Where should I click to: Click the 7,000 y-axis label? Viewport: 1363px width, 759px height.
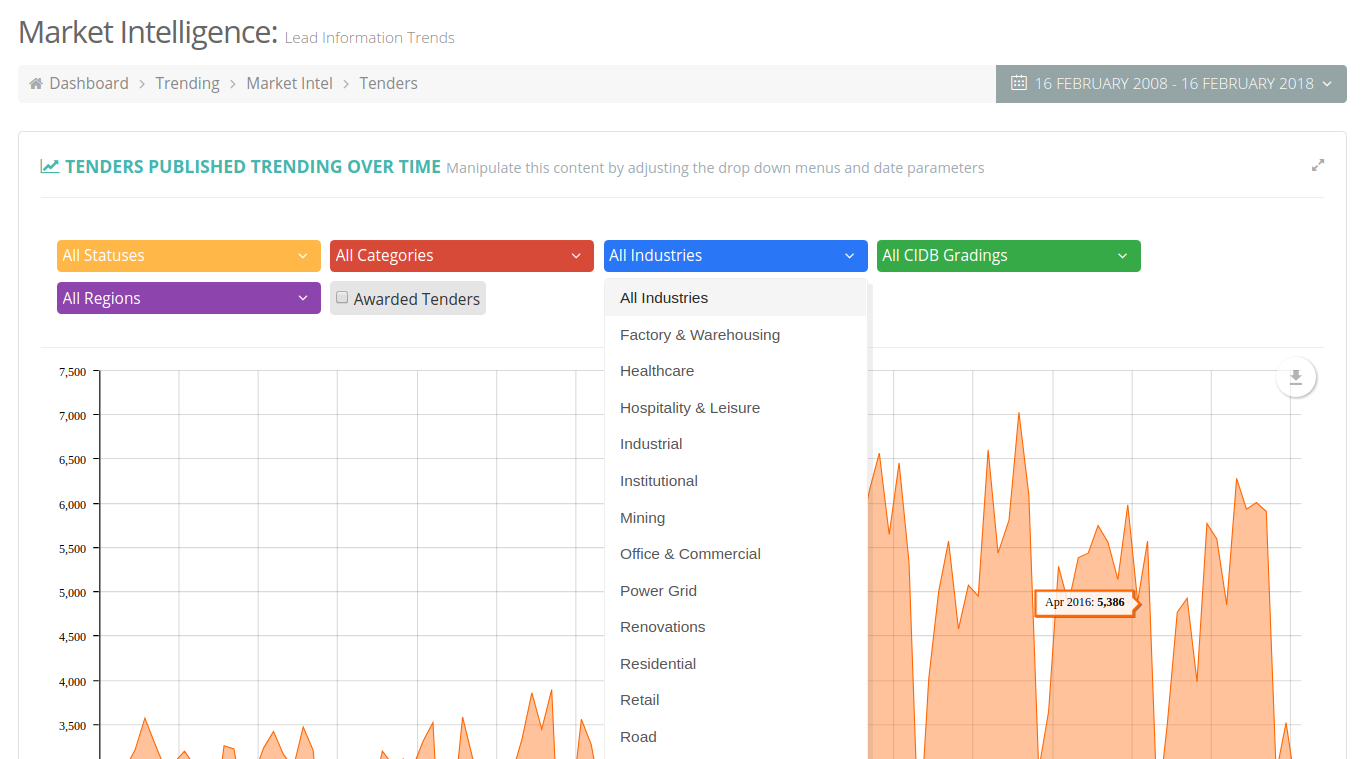(x=73, y=416)
